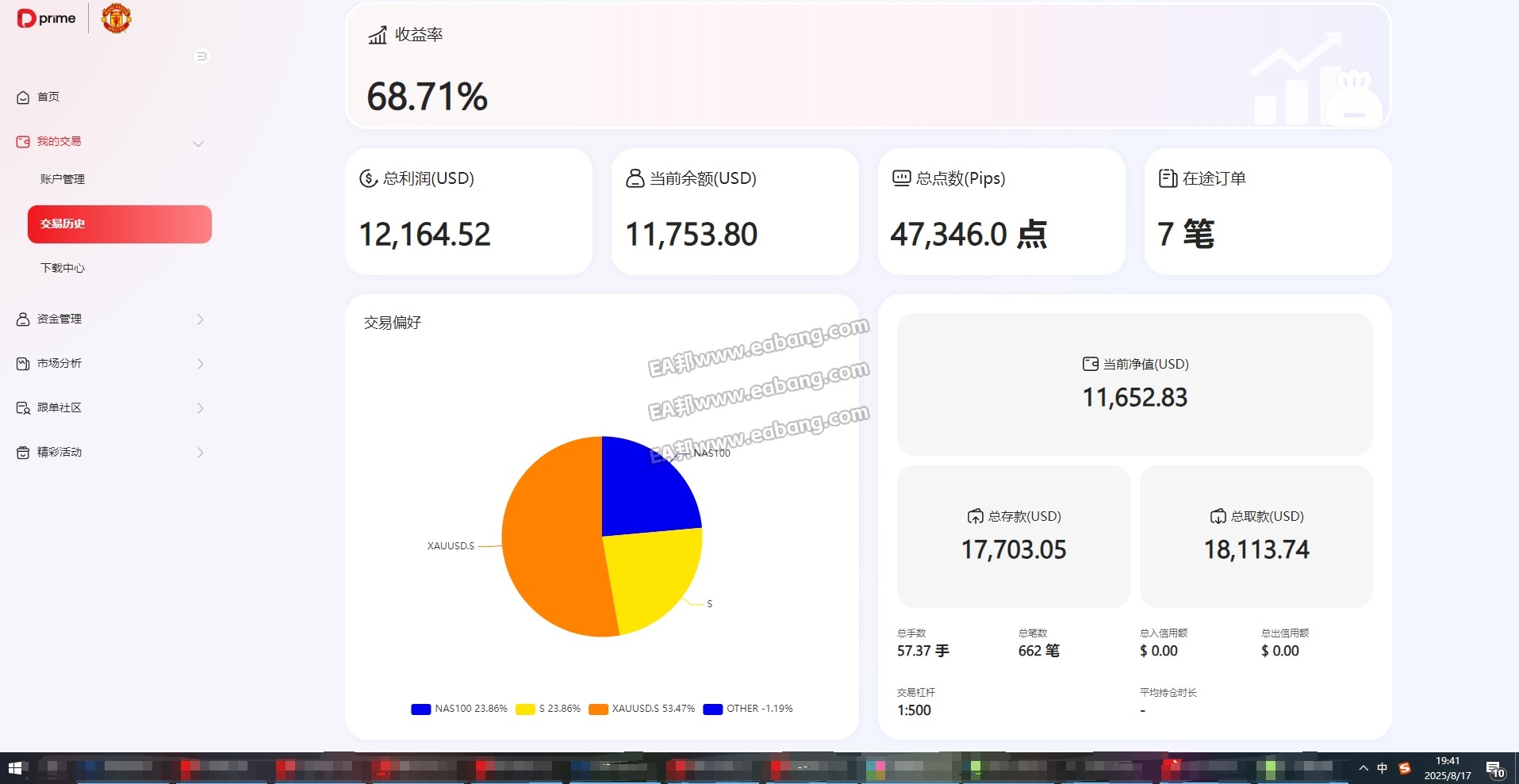Click the user icon beside 当前余额(USD)
1519x784 pixels.
click(x=635, y=178)
